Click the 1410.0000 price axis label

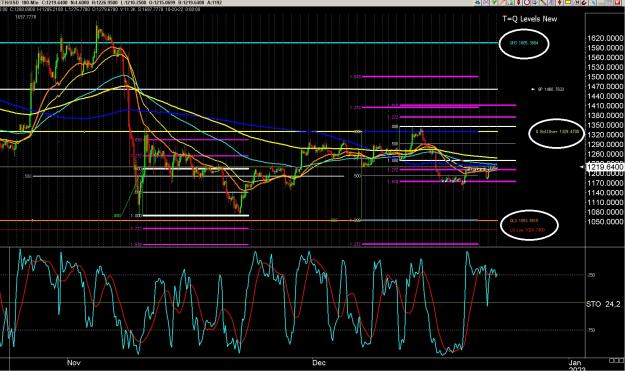pyautogui.click(x=605, y=106)
